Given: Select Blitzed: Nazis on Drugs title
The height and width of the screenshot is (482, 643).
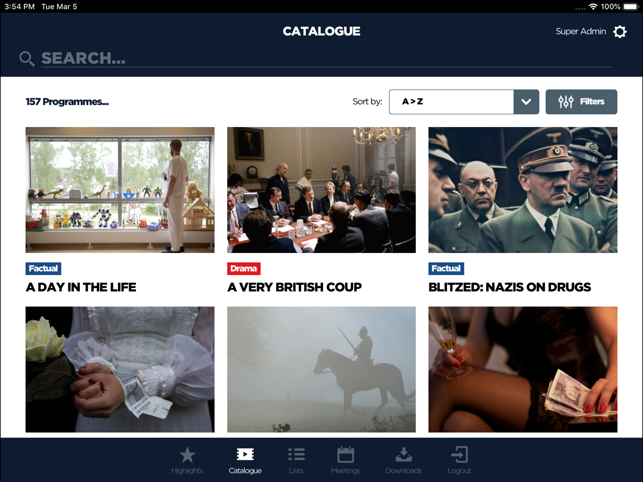Looking at the screenshot, I should 510,287.
